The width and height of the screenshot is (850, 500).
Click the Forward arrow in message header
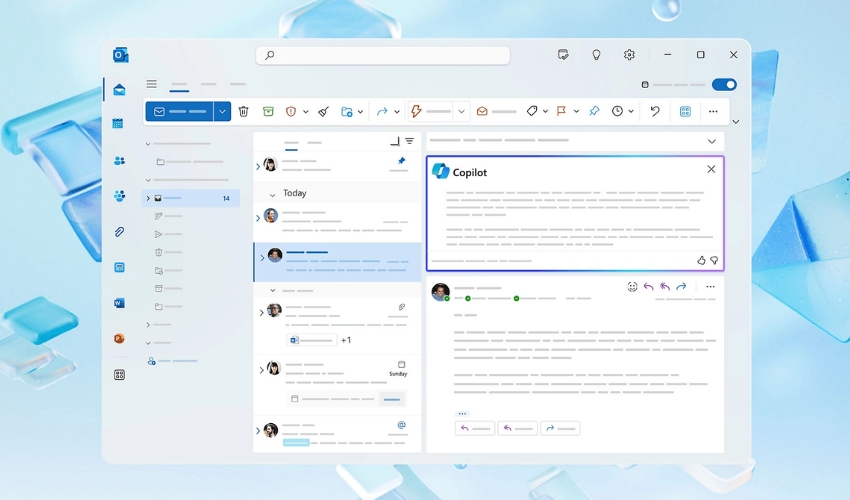[x=681, y=286]
